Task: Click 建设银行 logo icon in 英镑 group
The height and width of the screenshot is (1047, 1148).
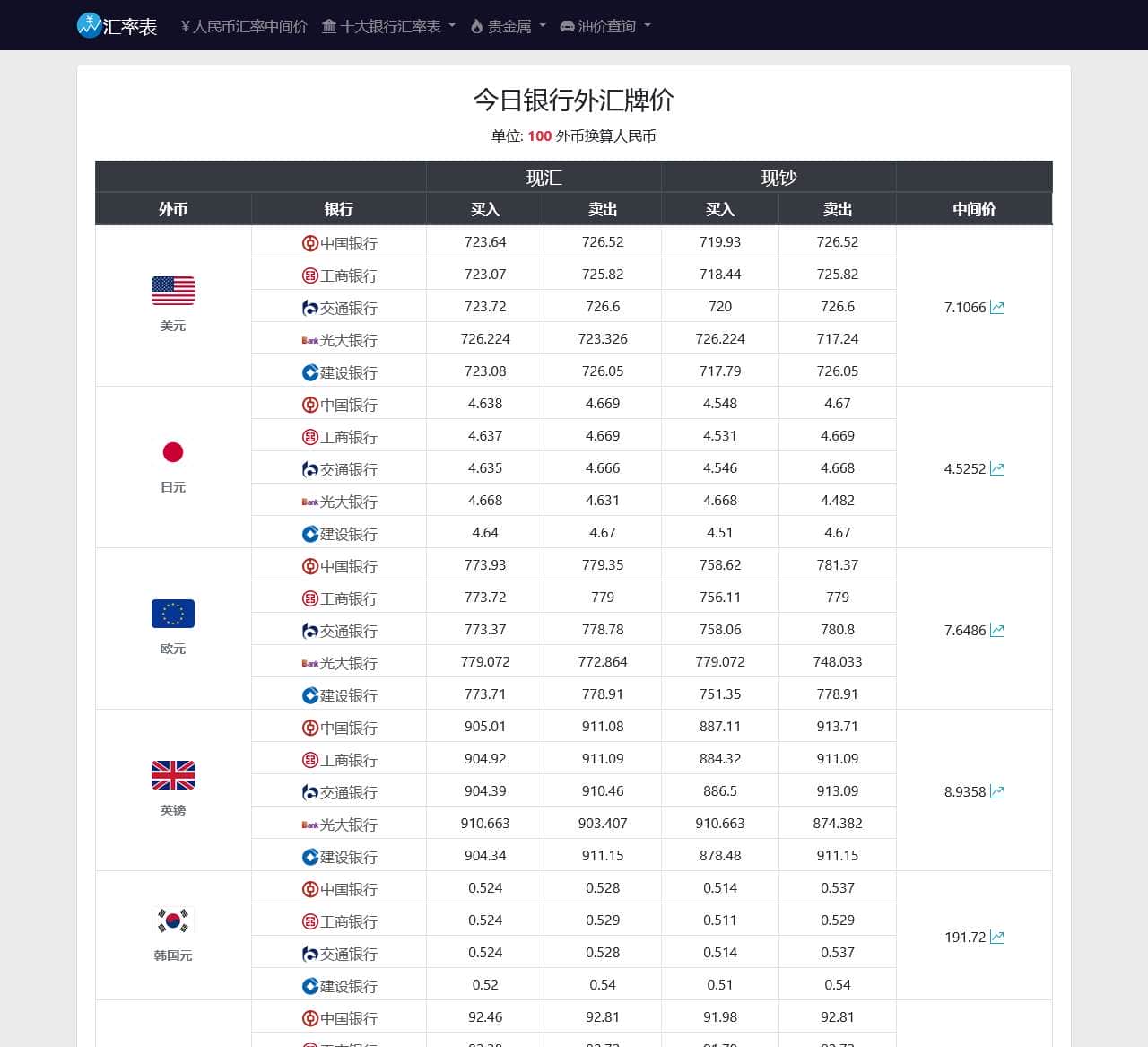Action: click(x=310, y=857)
